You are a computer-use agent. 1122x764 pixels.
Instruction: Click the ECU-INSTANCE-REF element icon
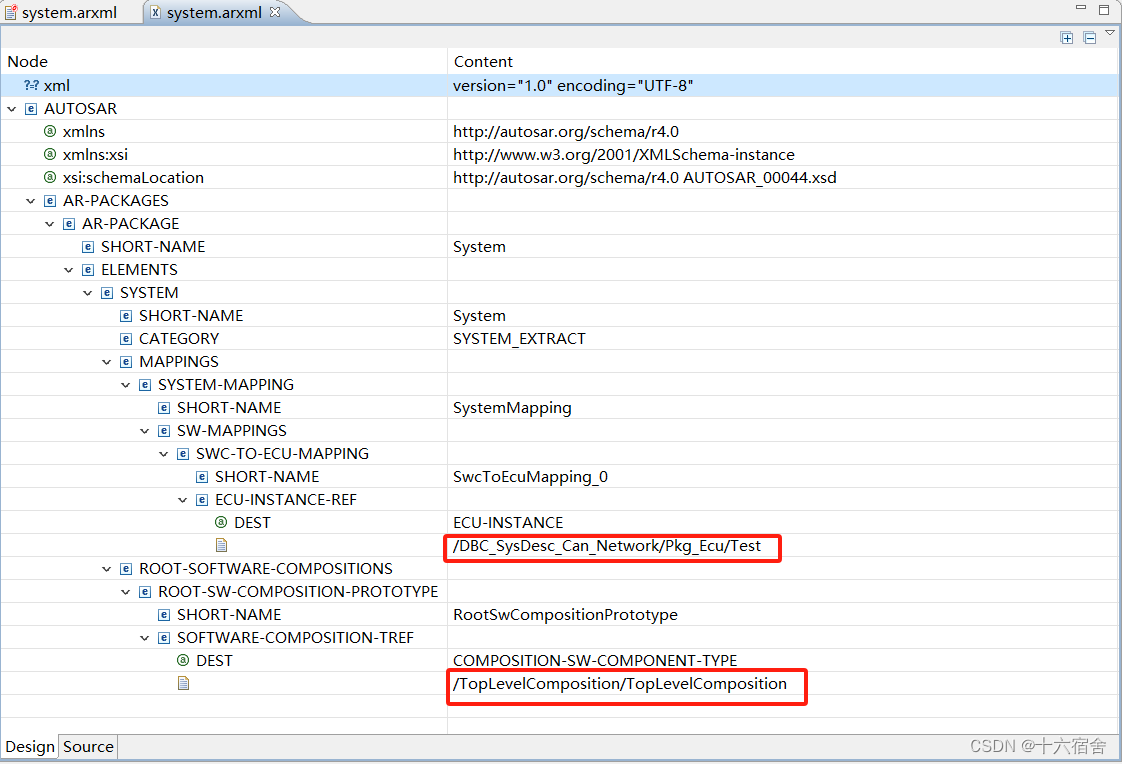click(202, 500)
